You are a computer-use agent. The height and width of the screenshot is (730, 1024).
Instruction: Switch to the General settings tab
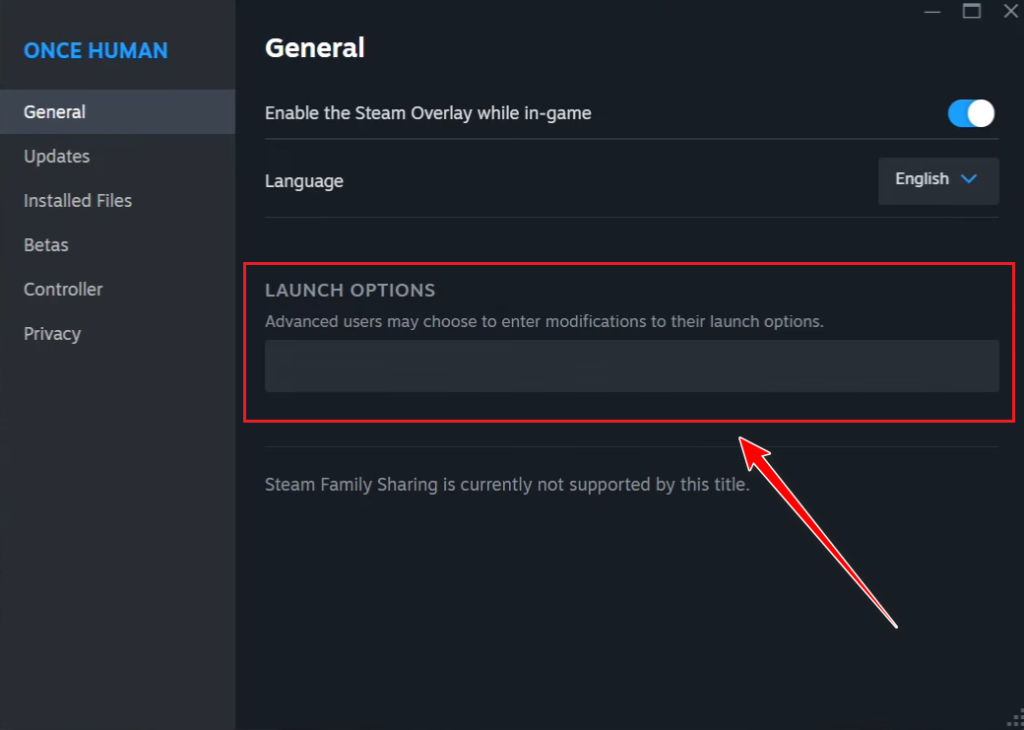pyautogui.click(x=55, y=112)
